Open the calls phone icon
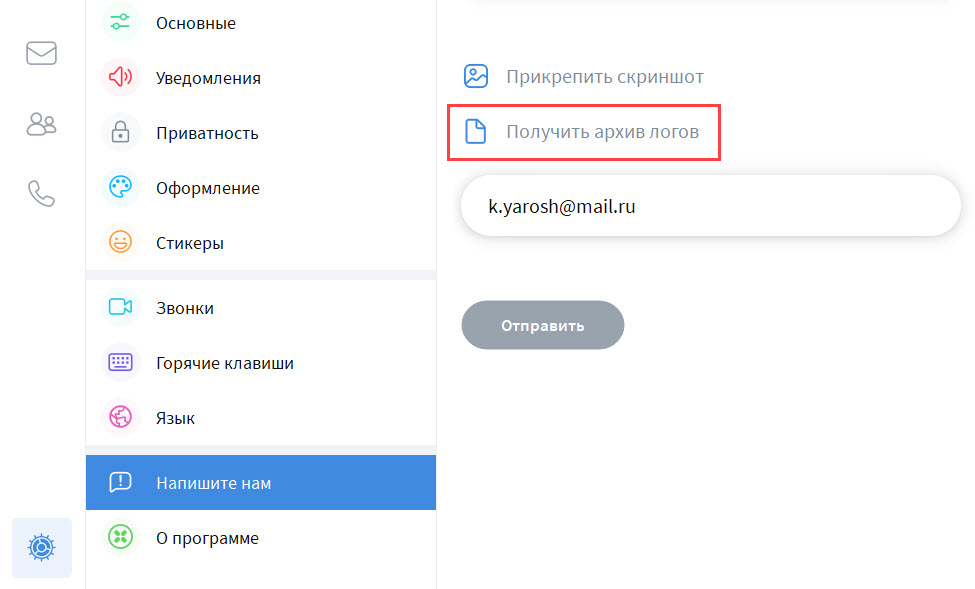The width and height of the screenshot is (975, 589). [41, 193]
